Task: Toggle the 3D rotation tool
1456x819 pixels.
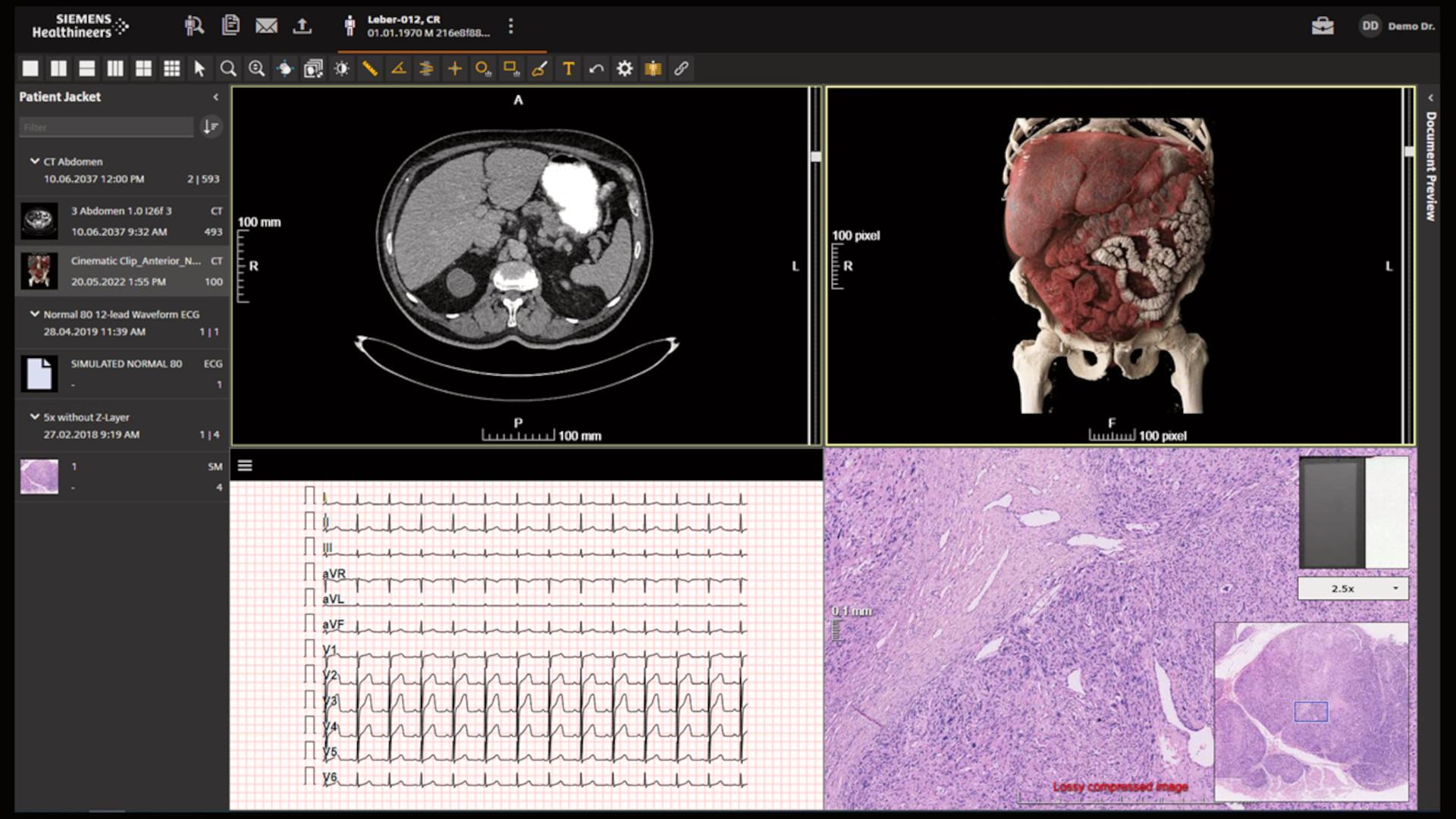Action: (x=284, y=68)
